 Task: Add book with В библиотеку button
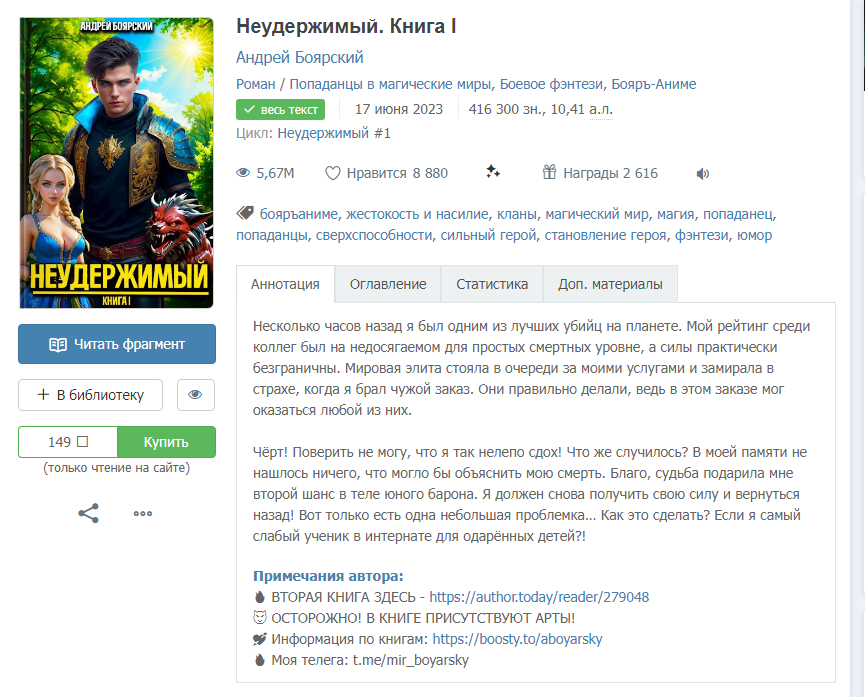[90, 395]
